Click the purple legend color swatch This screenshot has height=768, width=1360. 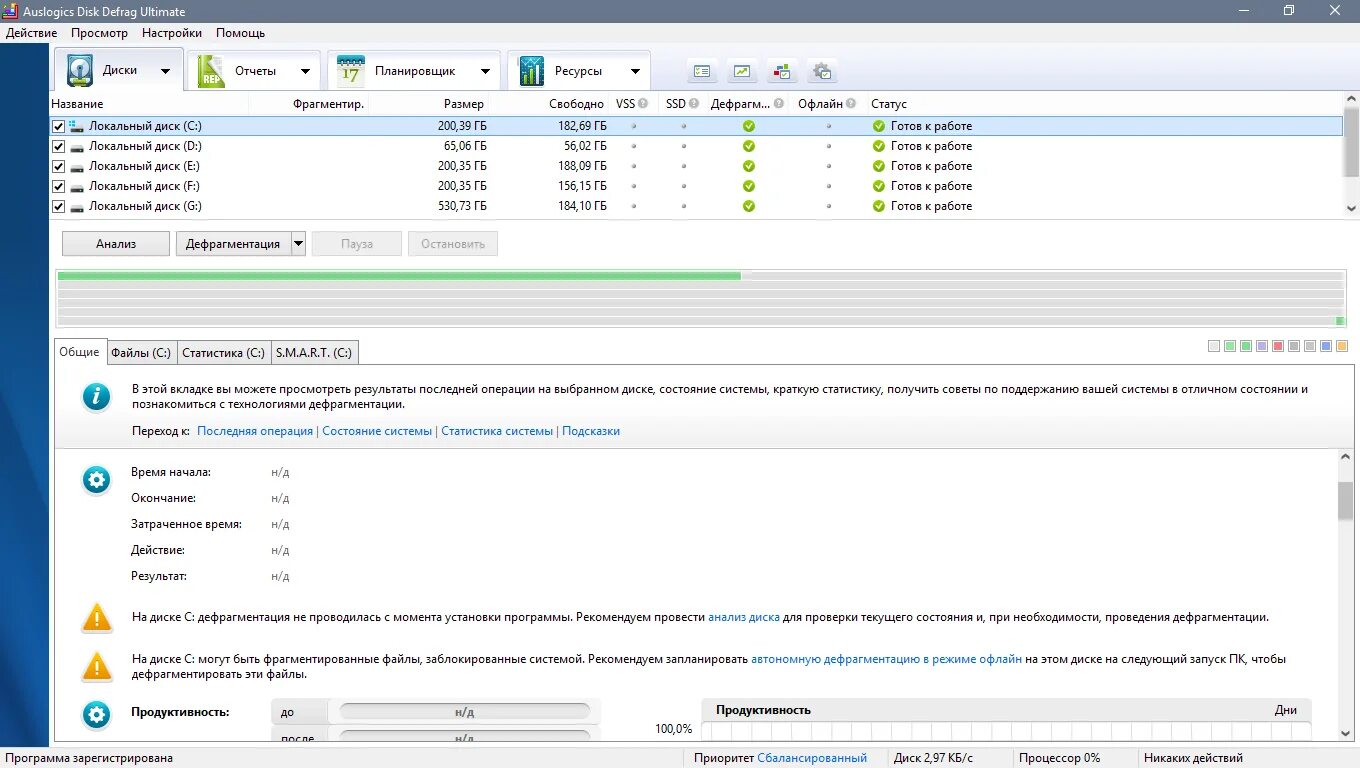[1262, 346]
